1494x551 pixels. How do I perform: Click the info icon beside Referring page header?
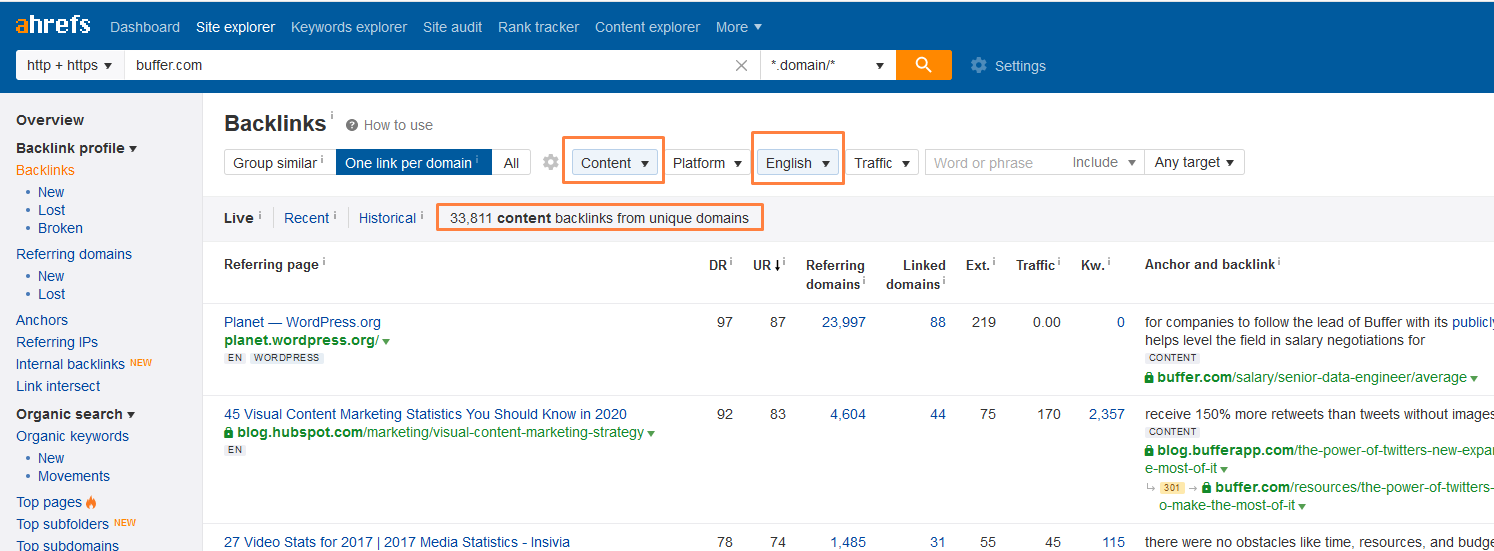[x=324, y=262]
